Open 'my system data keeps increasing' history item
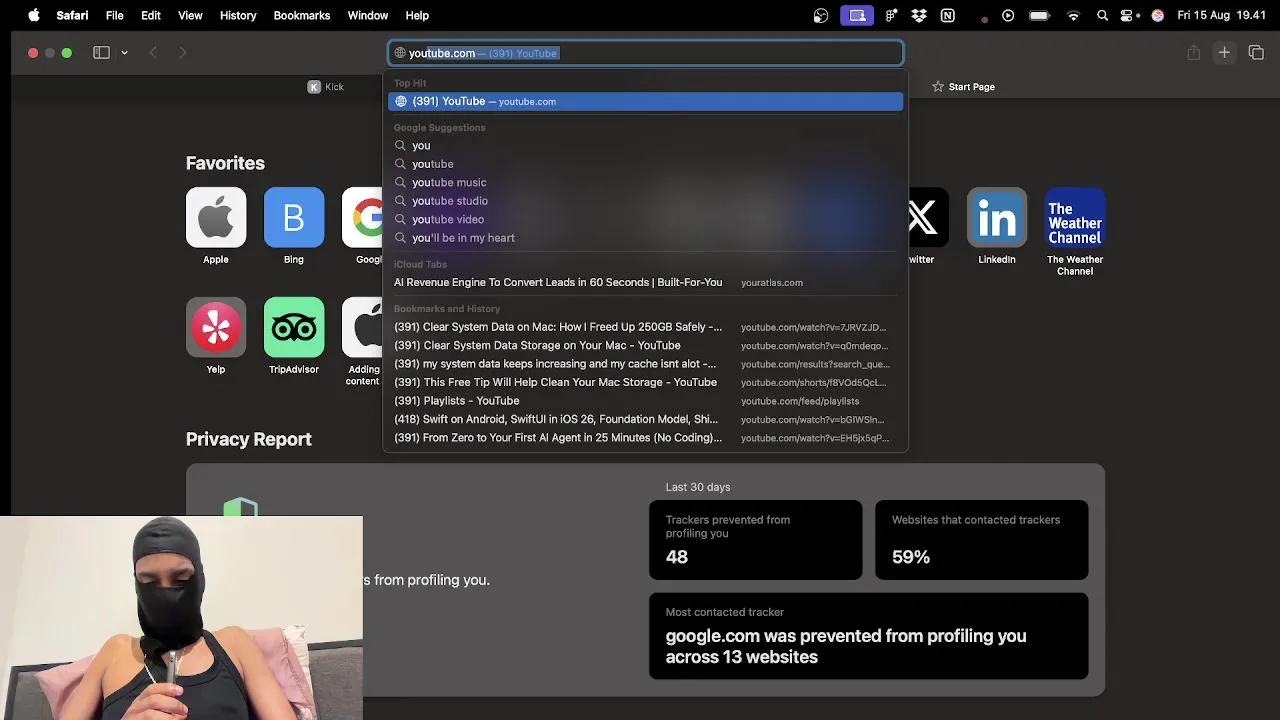 (x=646, y=364)
